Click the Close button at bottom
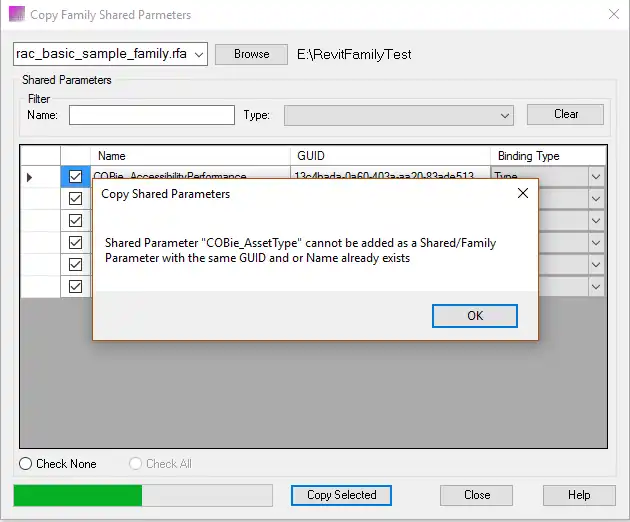630x522 pixels. [x=477, y=495]
